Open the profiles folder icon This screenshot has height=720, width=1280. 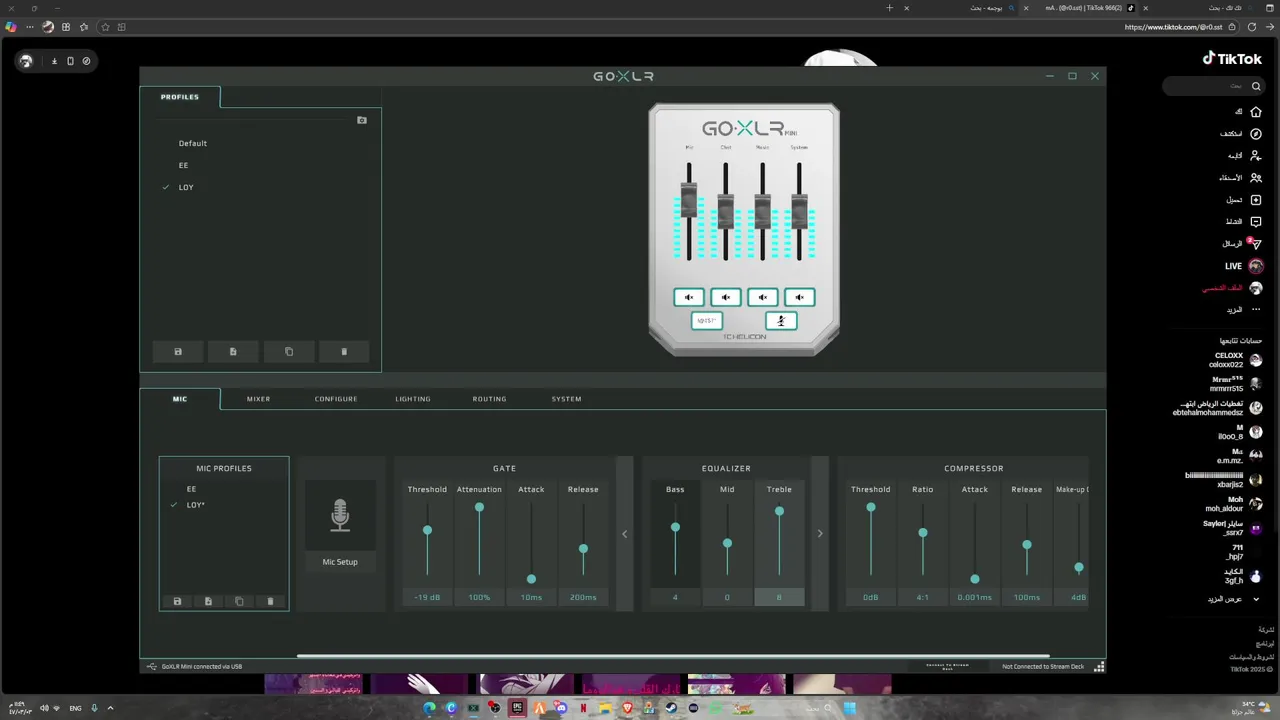[362, 120]
